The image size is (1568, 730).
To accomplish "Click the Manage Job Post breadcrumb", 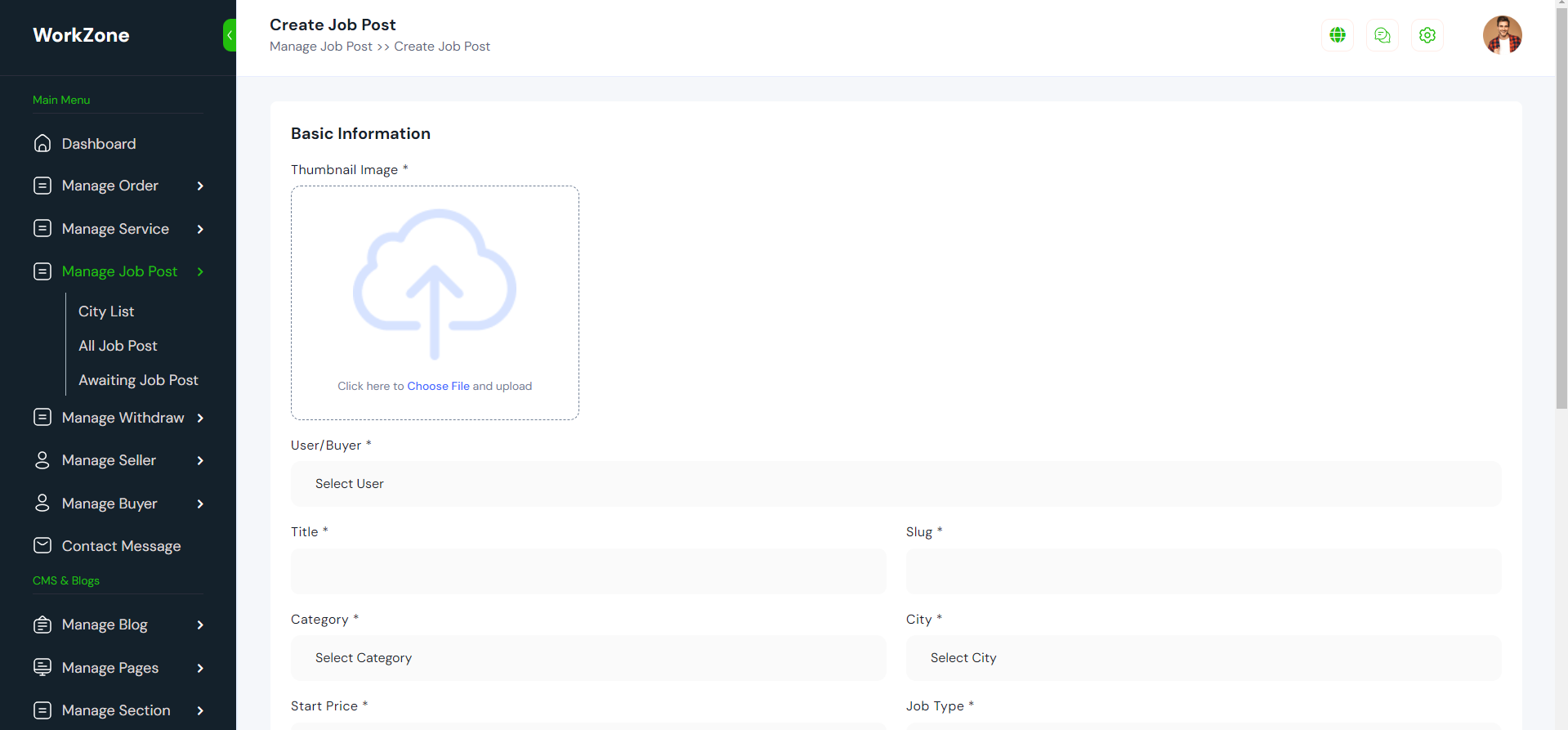I will click(x=321, y=47).
